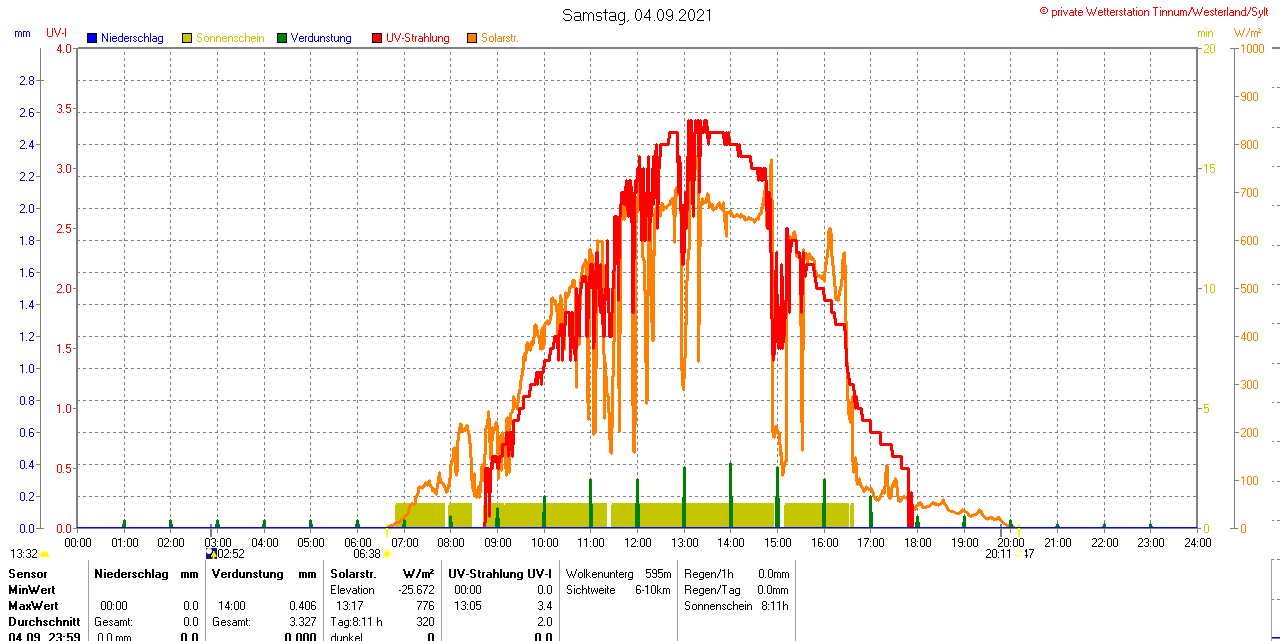
Task: Click the sunrise sun icon beside 06:38
Action: (387, 554)
